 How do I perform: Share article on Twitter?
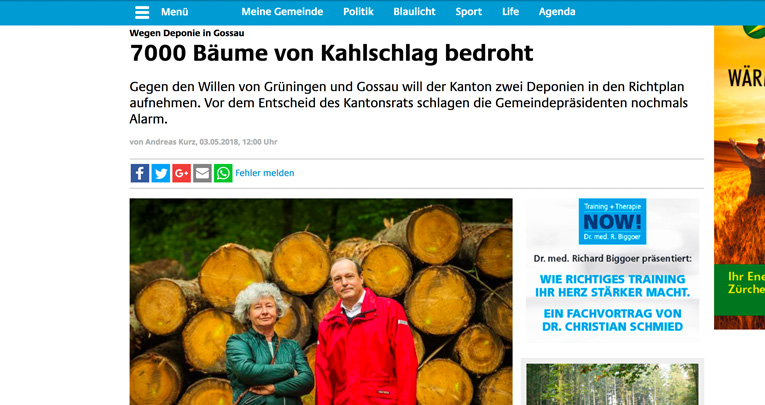161,173
